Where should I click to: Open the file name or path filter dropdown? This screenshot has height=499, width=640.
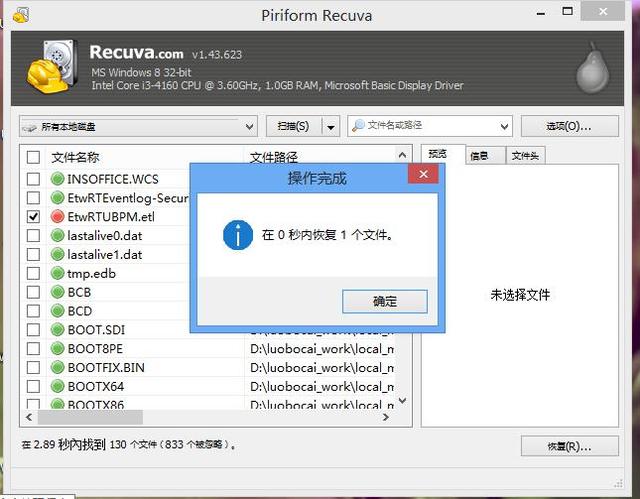coord(505,126)
